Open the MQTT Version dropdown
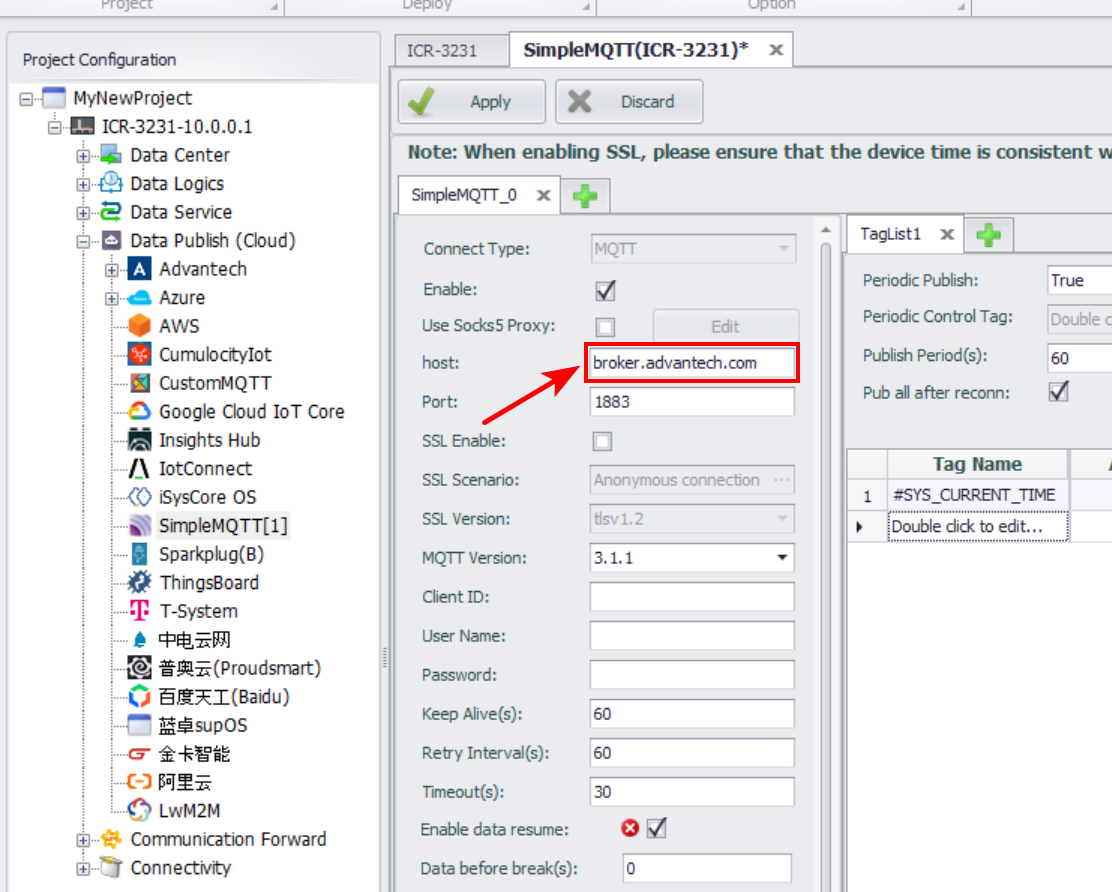1112x892 pixels. 782,558
